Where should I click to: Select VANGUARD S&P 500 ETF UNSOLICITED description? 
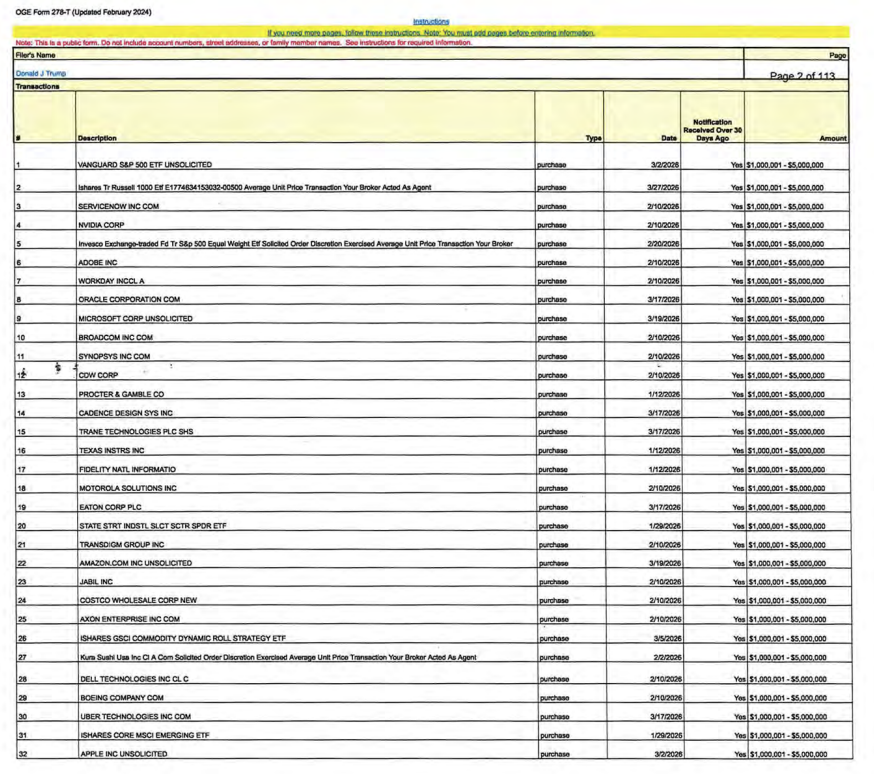coord(145,165)
